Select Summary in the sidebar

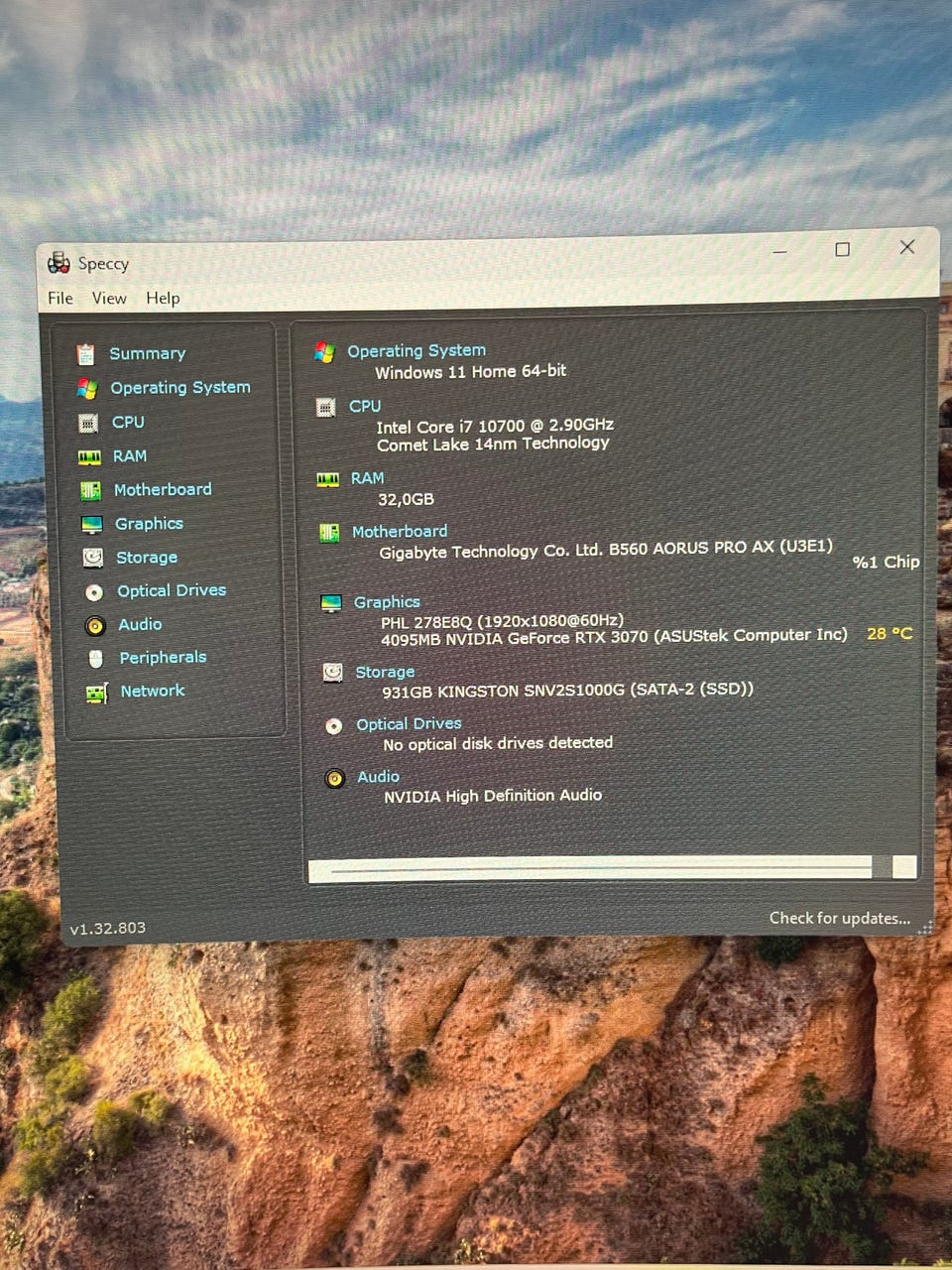147,353
